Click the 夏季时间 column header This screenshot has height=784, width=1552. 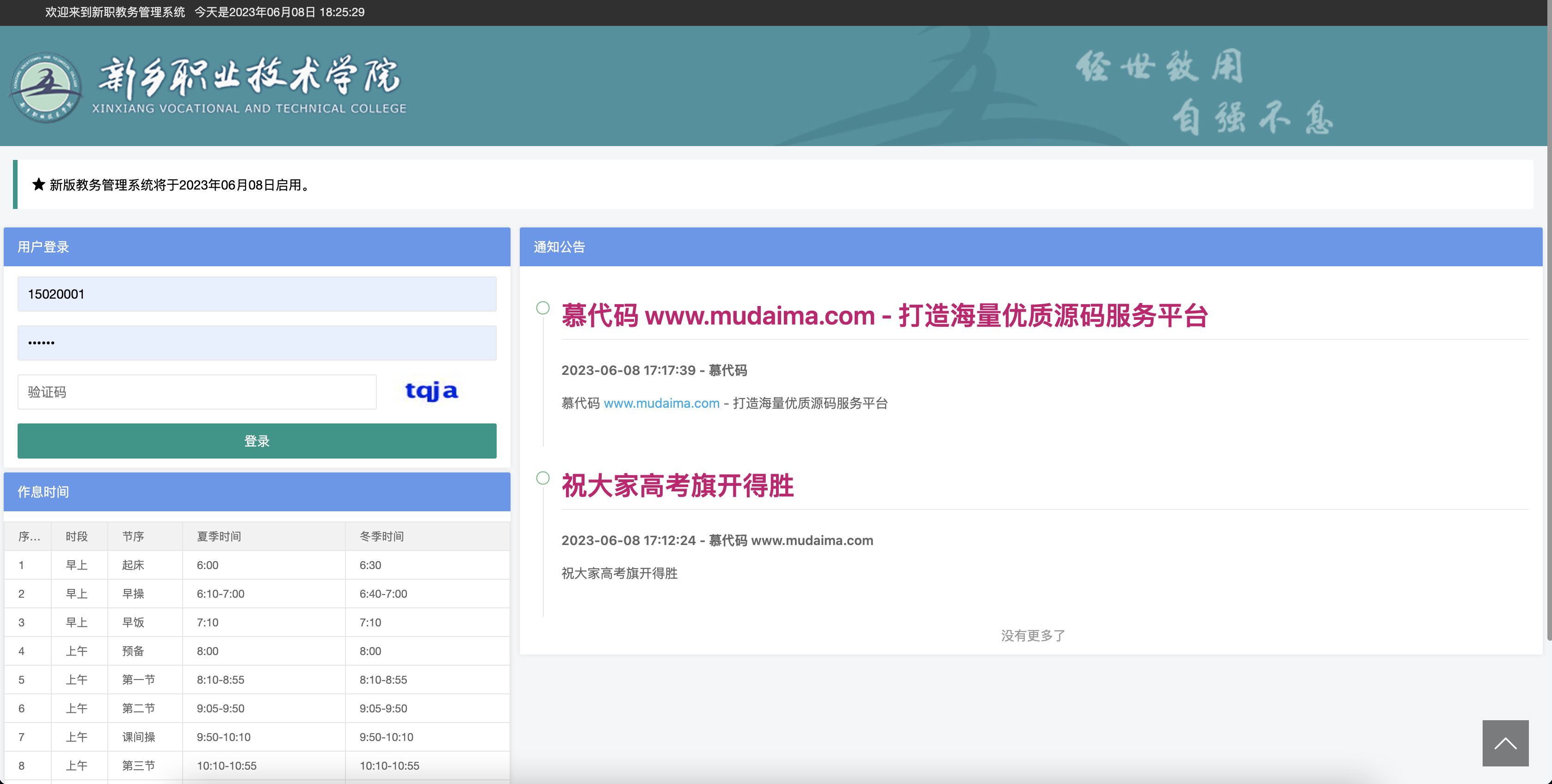(x=263, y=536)
